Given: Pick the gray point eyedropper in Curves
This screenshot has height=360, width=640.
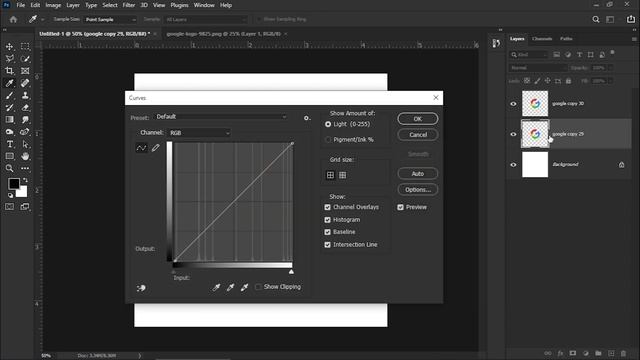Looking at the screenshot, I should tap(230, 288).
